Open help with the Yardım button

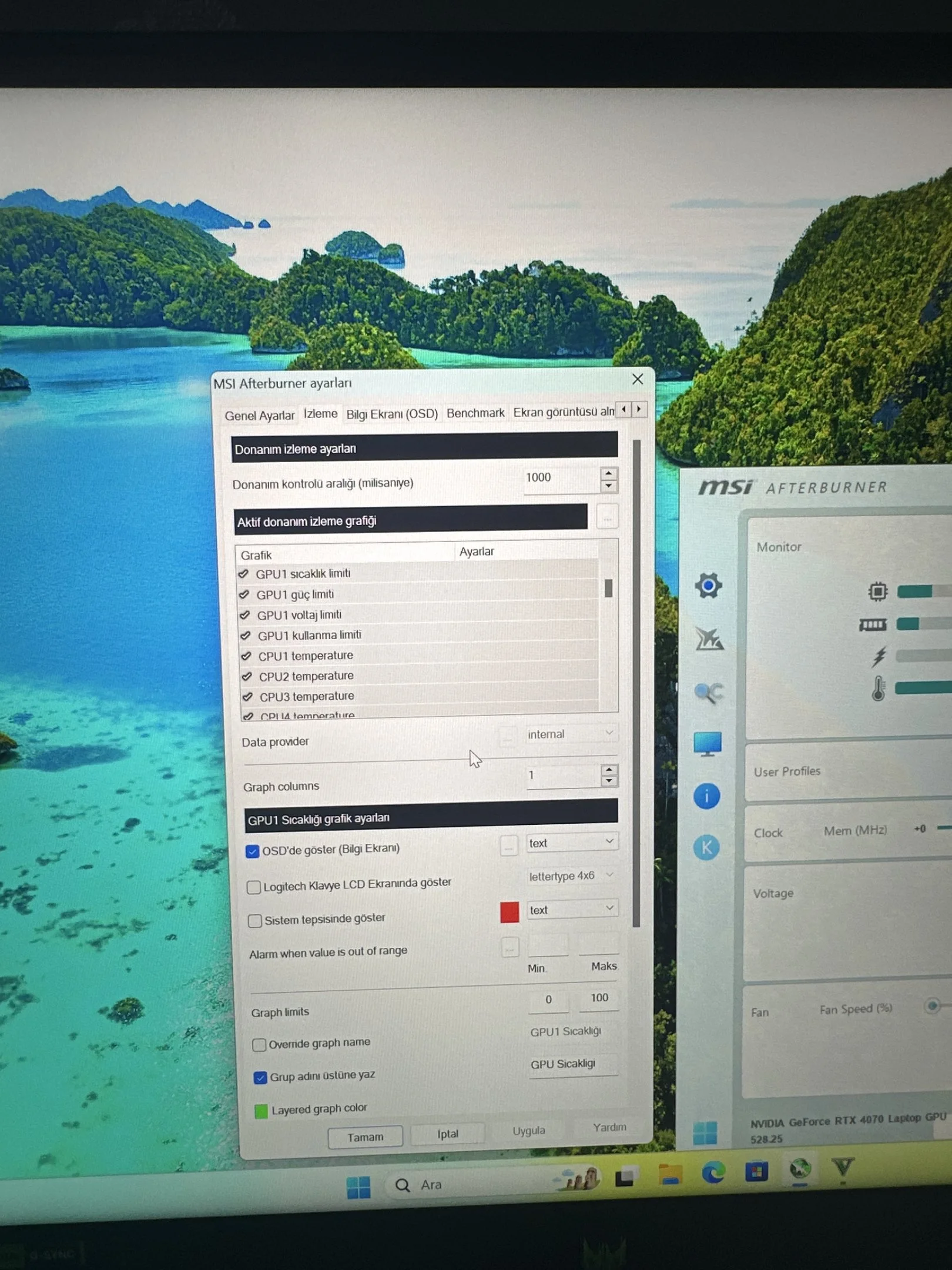pos(609,1128)
